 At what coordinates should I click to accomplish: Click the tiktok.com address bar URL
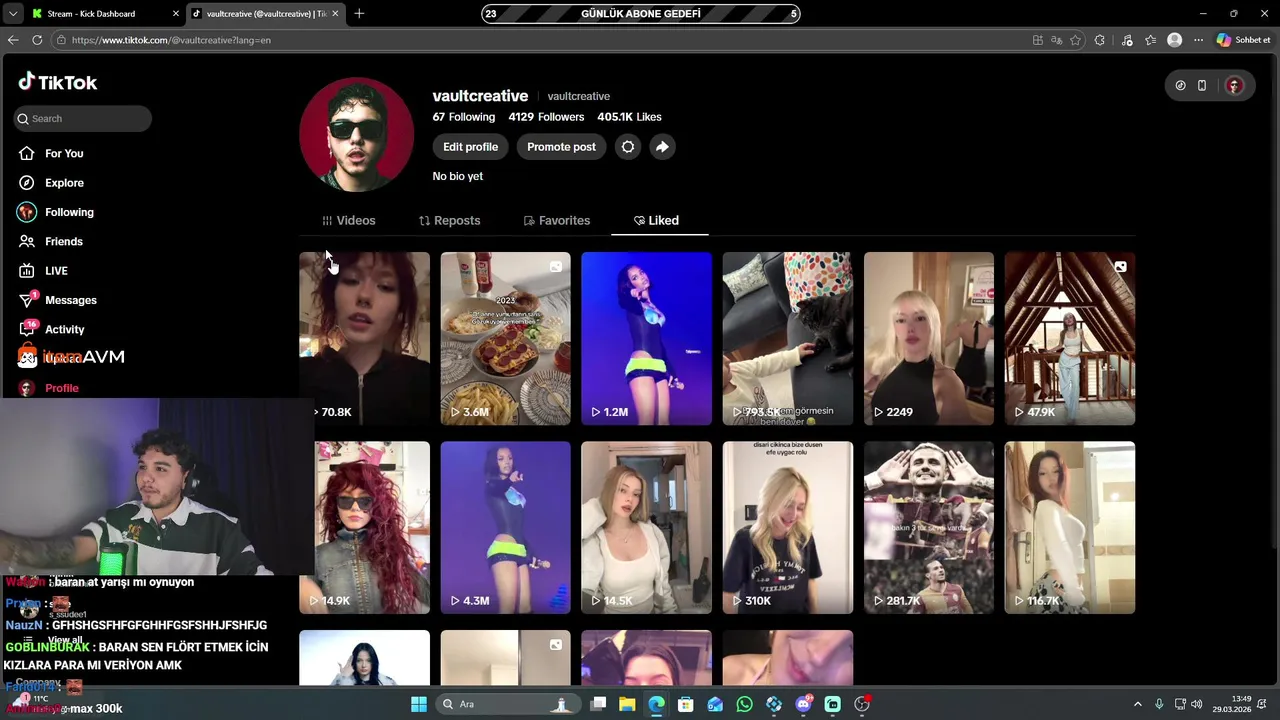click(x=171, y=40)
